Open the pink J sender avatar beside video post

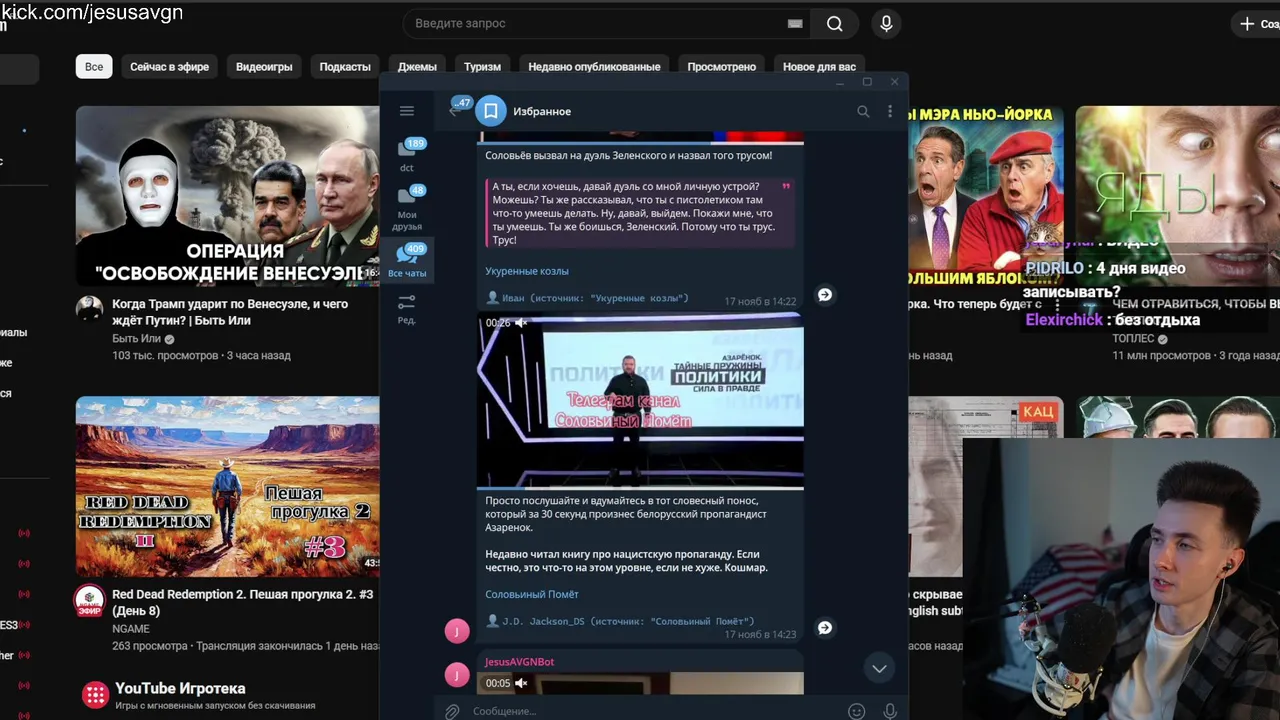tap(457, 630)
